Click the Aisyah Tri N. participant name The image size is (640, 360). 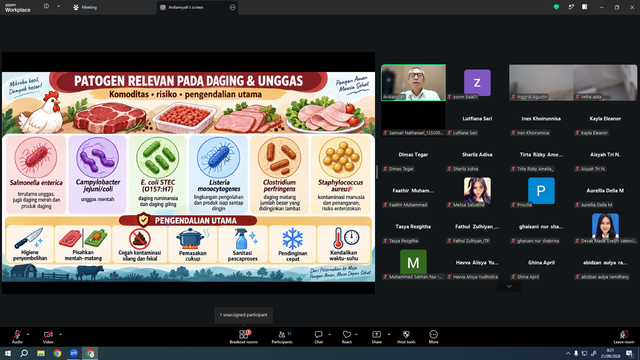[x=605, y=155]
